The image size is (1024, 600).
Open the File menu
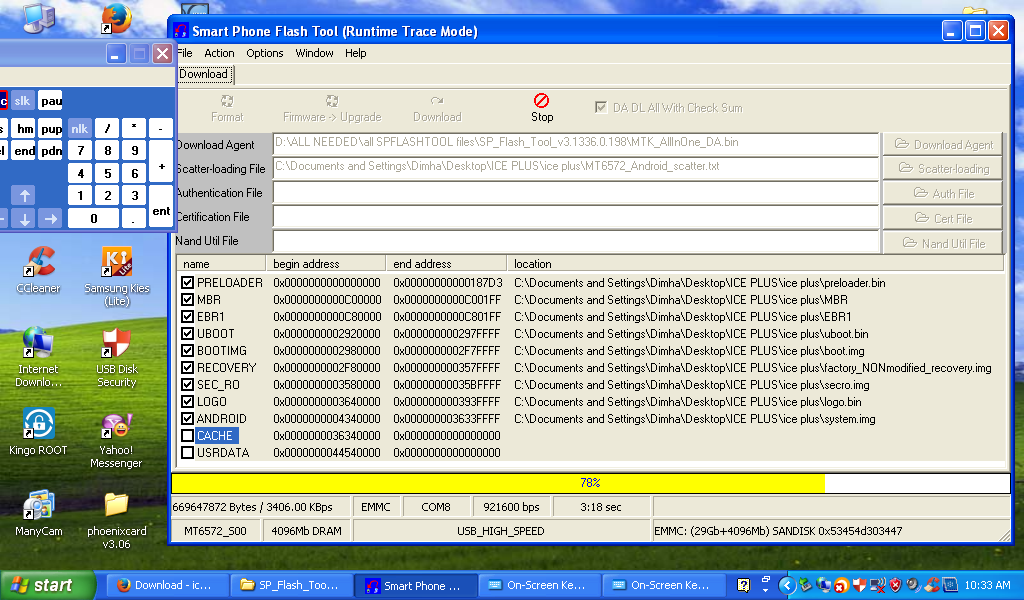tap(185, 53)
